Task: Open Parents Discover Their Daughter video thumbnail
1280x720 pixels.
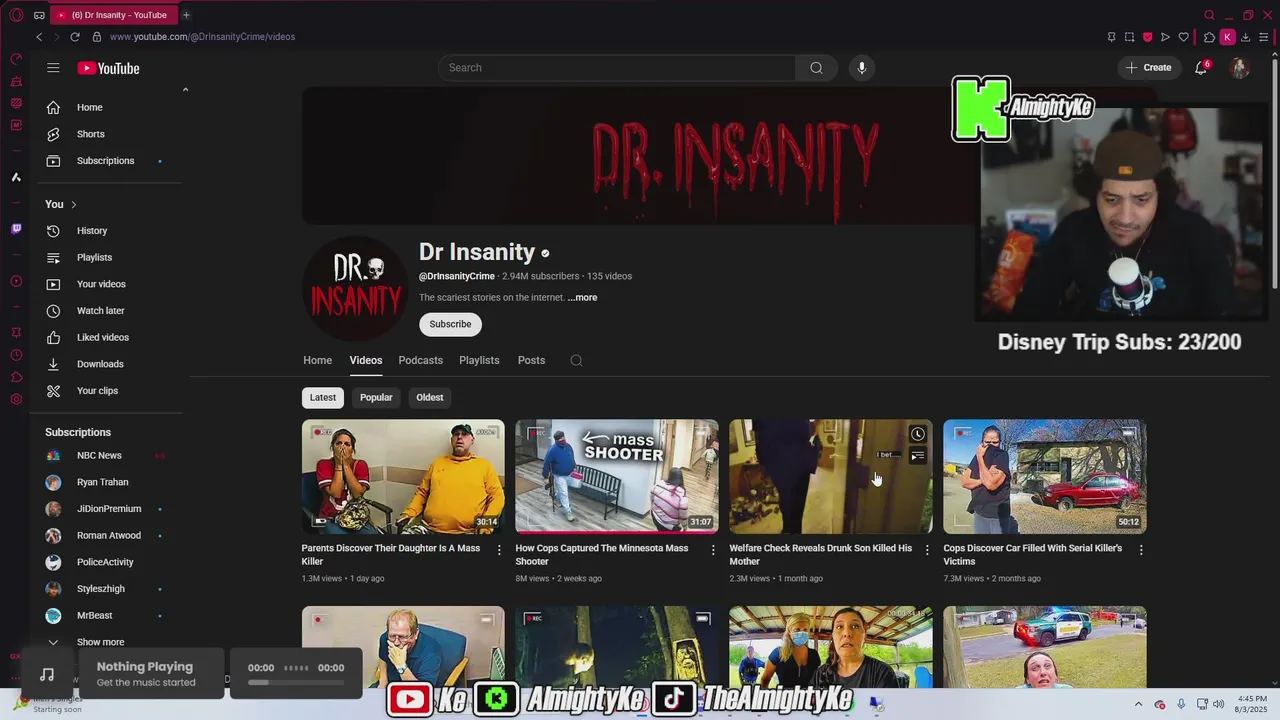Action: [x=403, y=476]
